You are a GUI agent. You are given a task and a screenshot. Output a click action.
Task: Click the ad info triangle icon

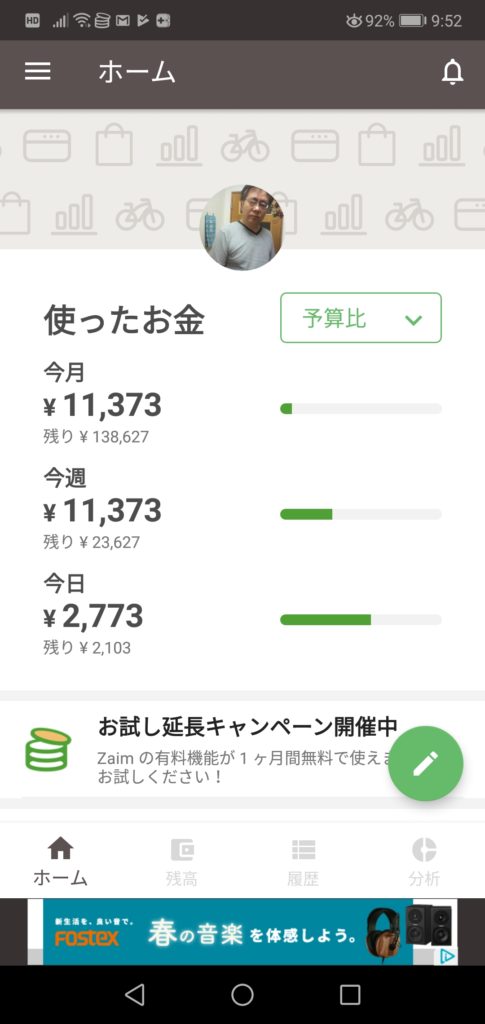[x=447, y=957]
